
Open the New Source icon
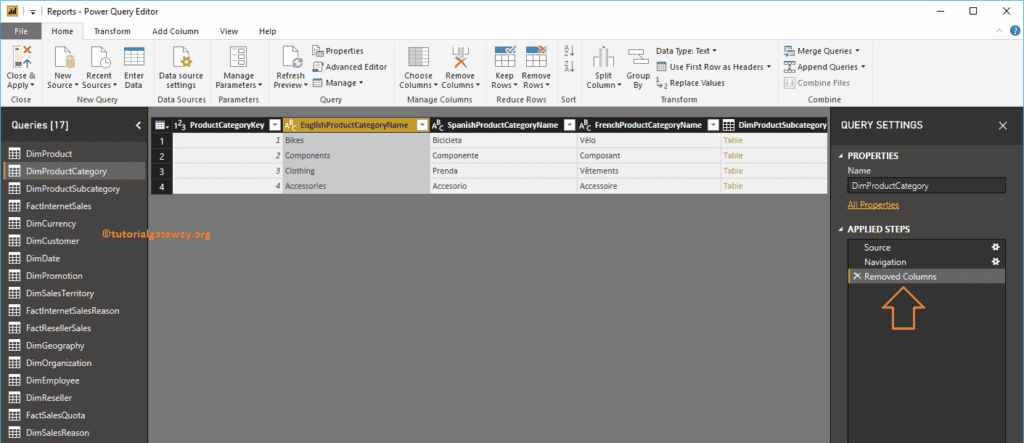[x=63, y=57]
